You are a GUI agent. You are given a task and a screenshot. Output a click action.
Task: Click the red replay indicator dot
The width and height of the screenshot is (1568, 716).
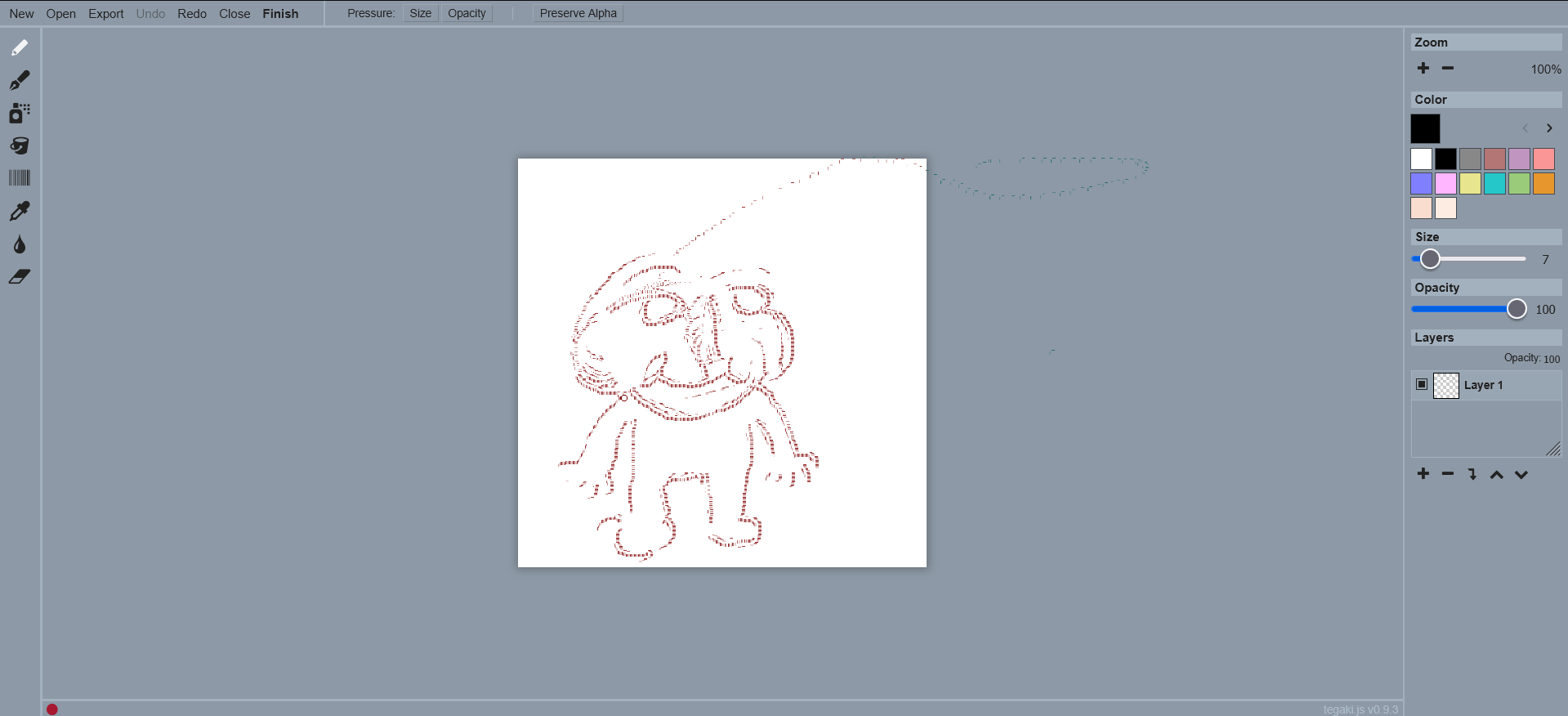tap(52, 709)
